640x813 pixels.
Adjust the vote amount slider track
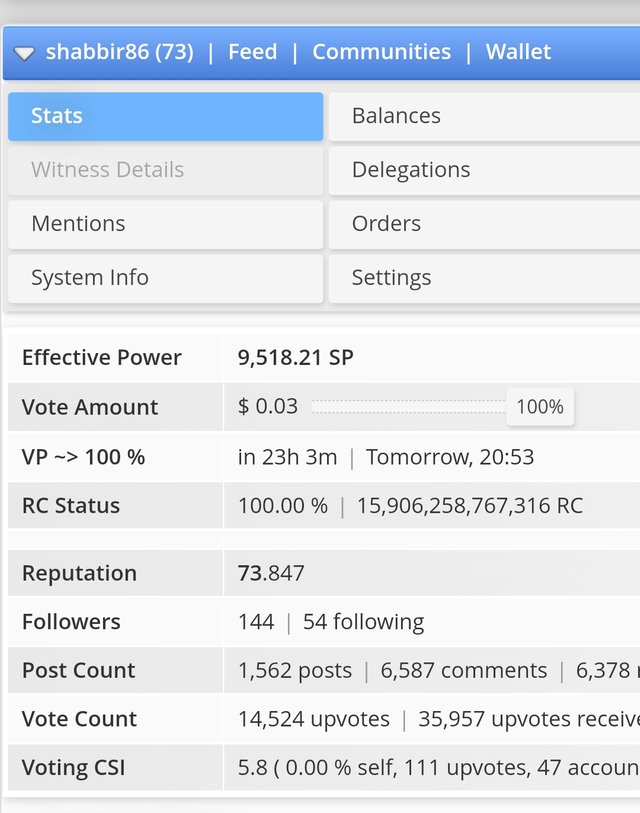pyautogui.click(x=408, y=407)
